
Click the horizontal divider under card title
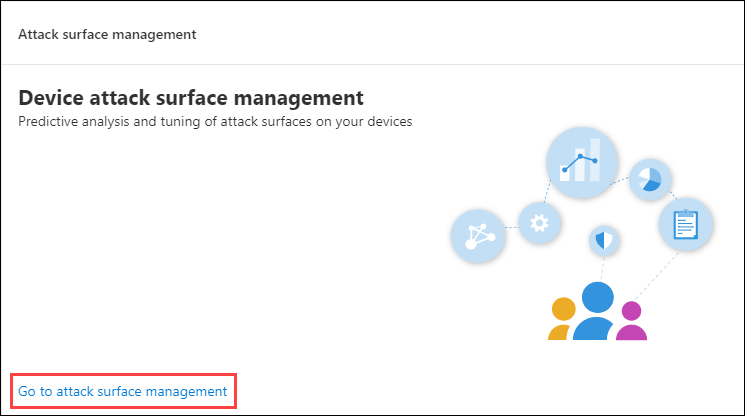coord(372,64)
